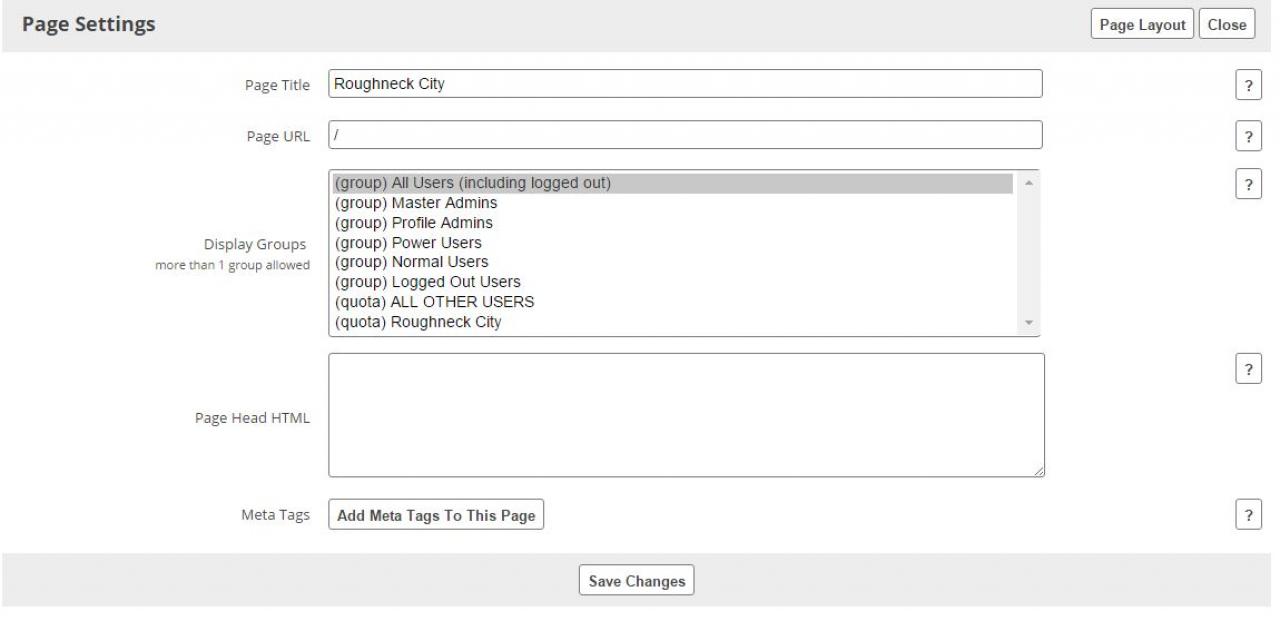Open the Page Layout view
This screenshot has width=1280, height=621.
[1142, 25]
